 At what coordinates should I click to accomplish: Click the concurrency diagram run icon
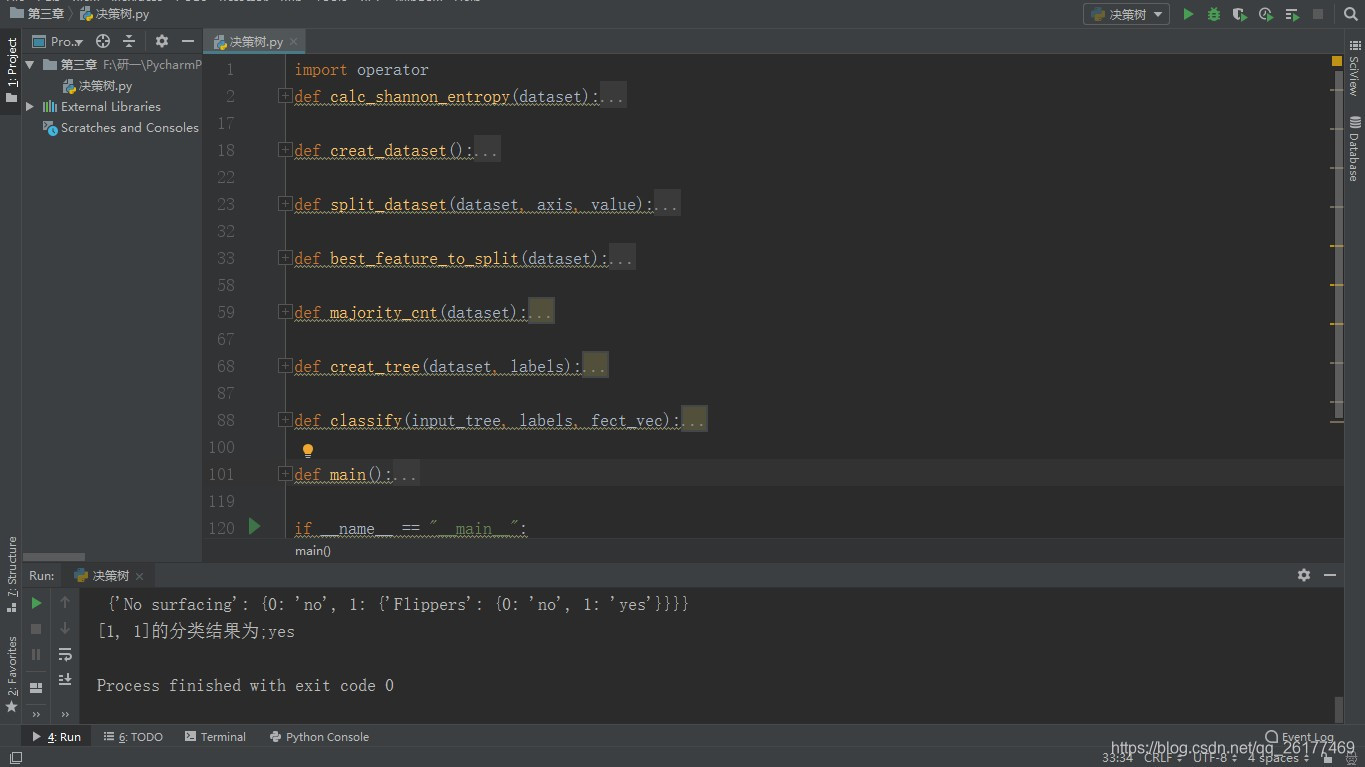click(x=1292, y=14)
